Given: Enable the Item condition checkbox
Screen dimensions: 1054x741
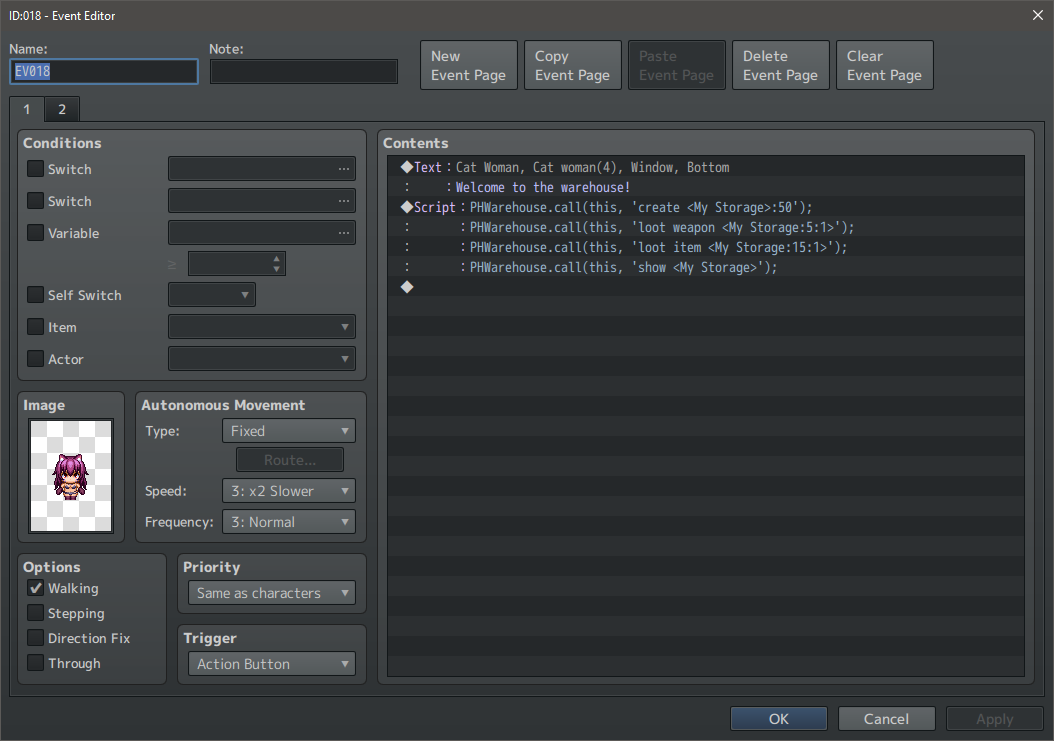Looking at the screenshot, I should click(36, 327).
